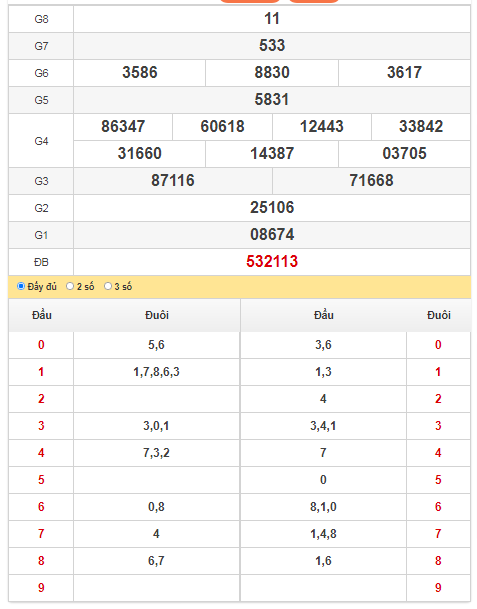Click the right "Đuôi" column header
Image resolution: width=477 pixels, height=609 pixels.
[439, 315]
